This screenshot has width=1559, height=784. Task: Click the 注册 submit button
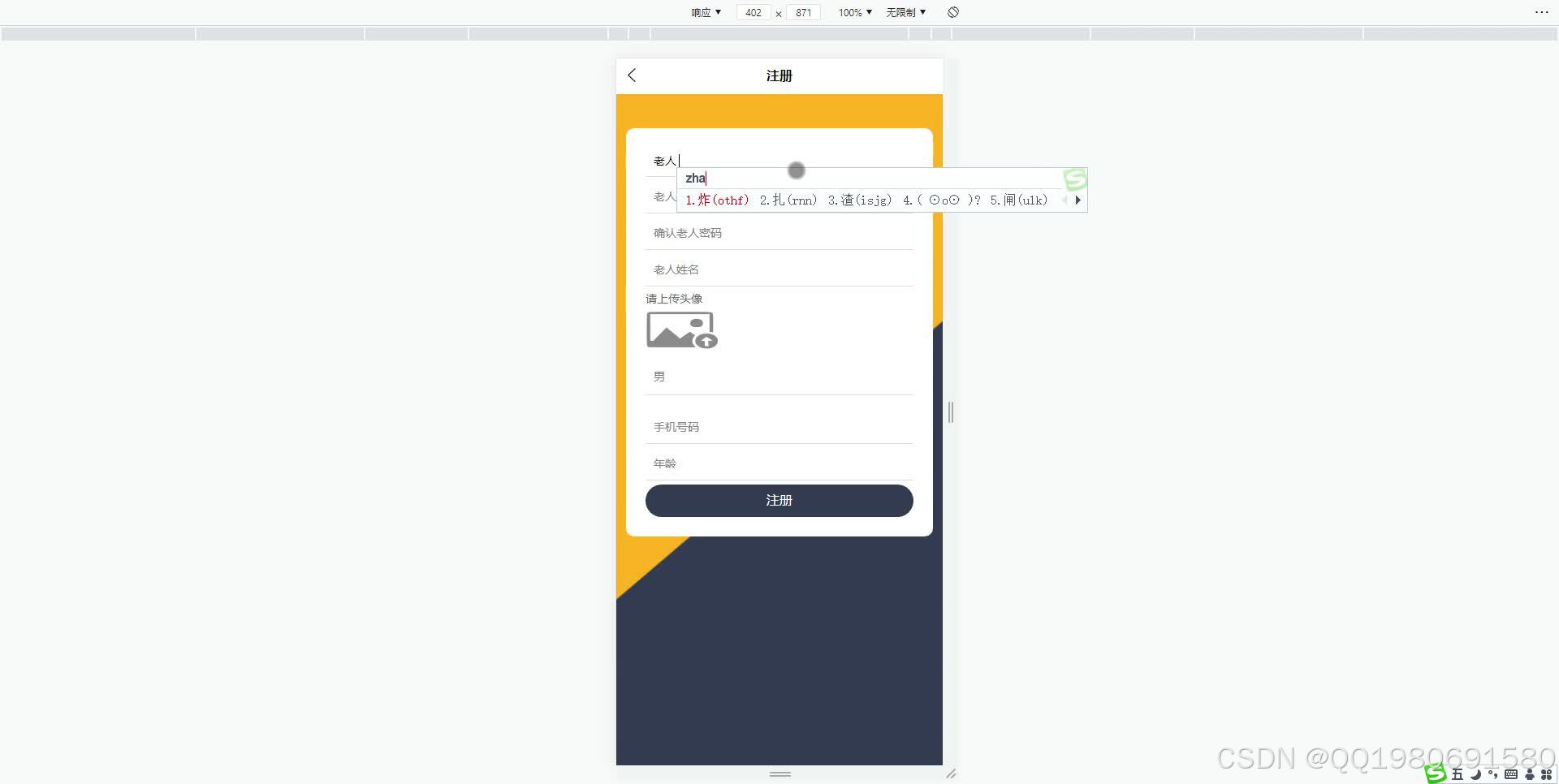click(x=779, y=501)
